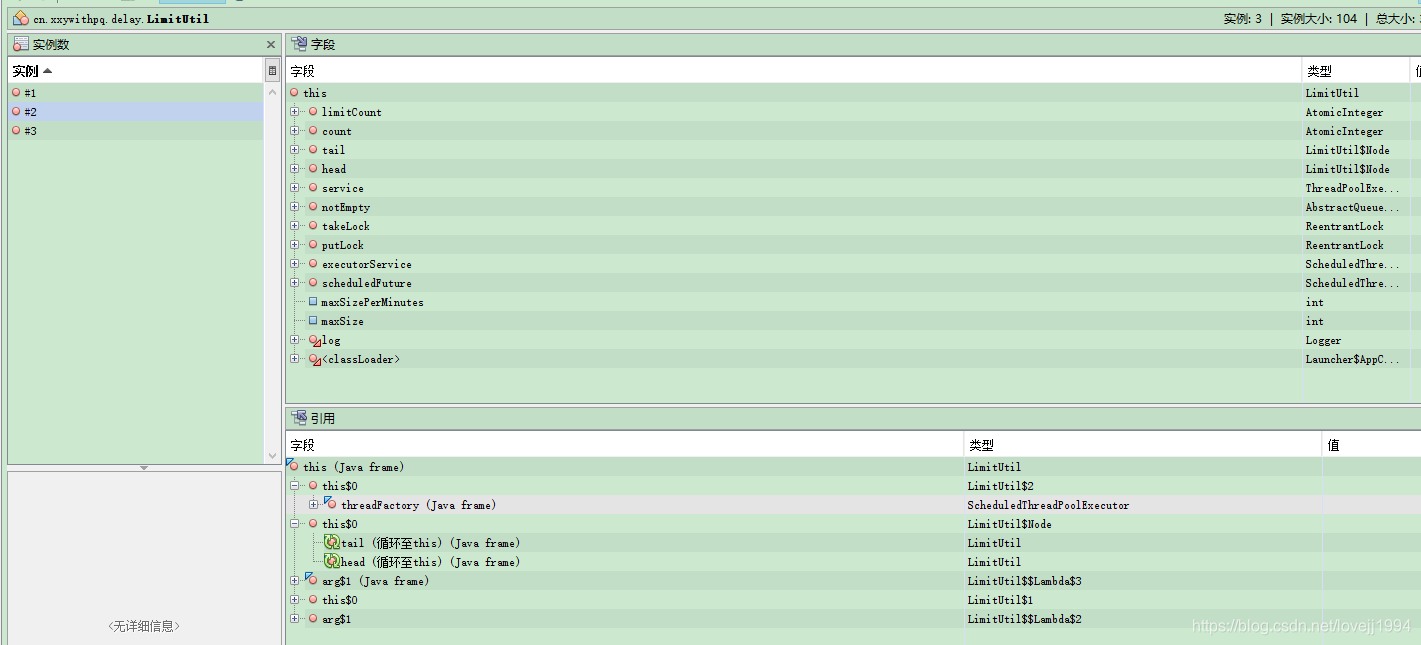Viewport: 1421px width, 645px height.
Task: Expand the log static field node
Action: [295, 340]
